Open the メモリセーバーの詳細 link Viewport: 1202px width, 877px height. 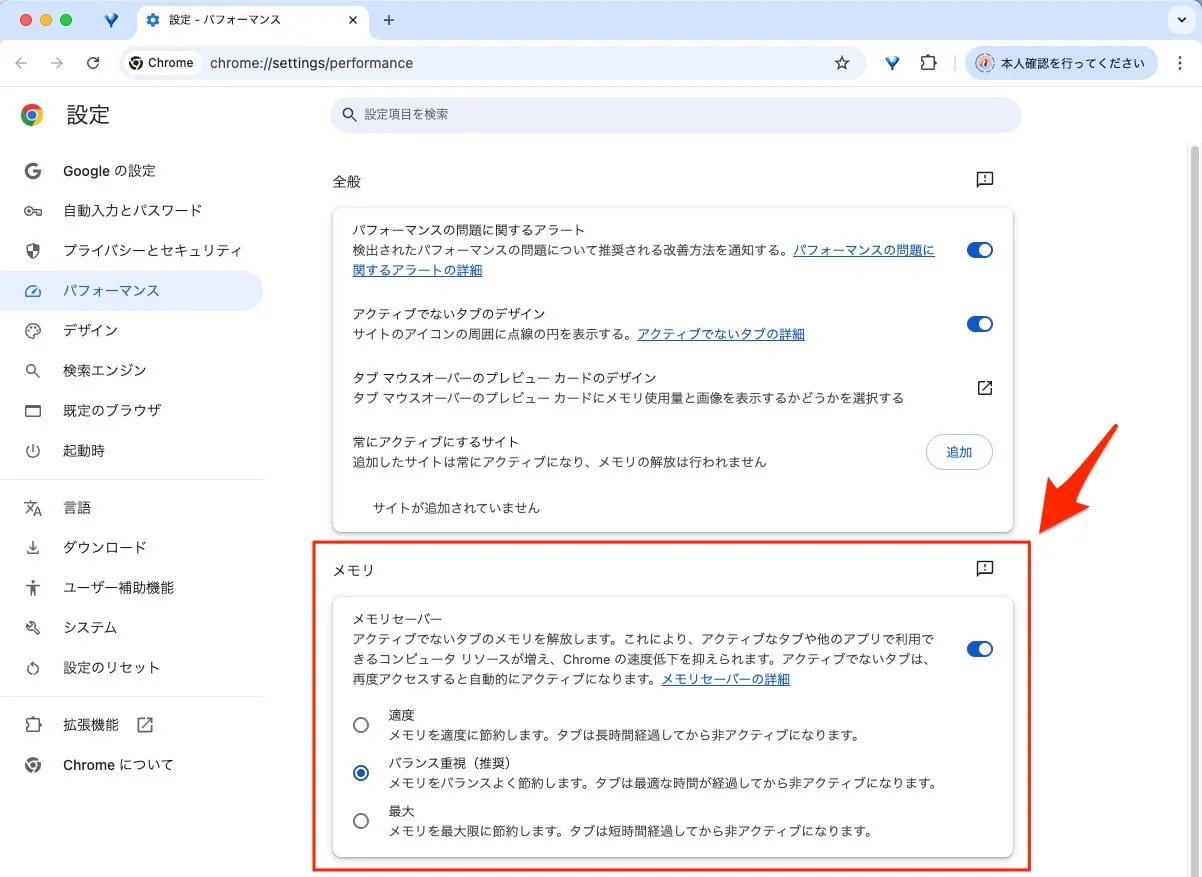(725, 679)
